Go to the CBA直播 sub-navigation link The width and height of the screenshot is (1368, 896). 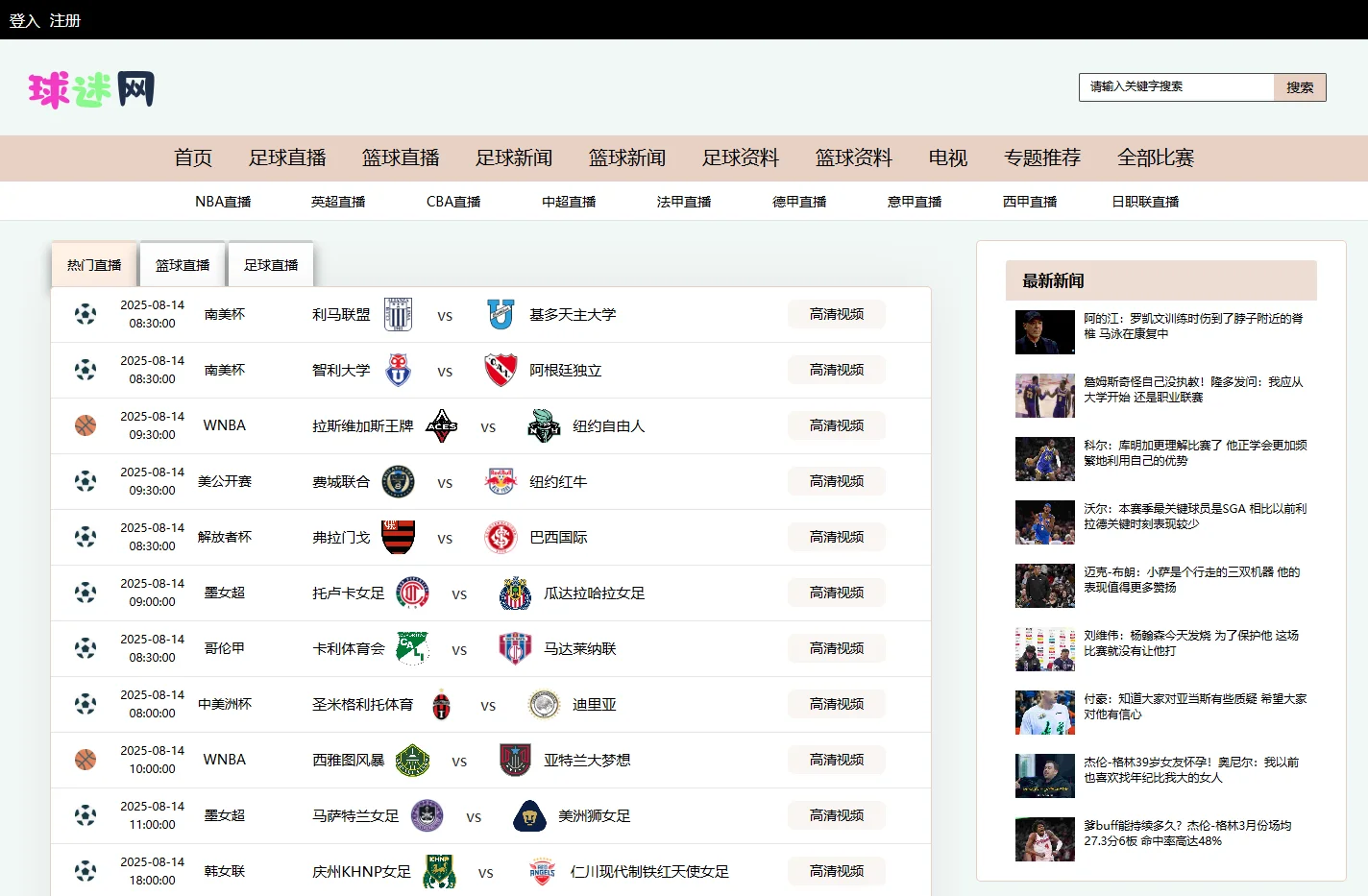(453, 202)
